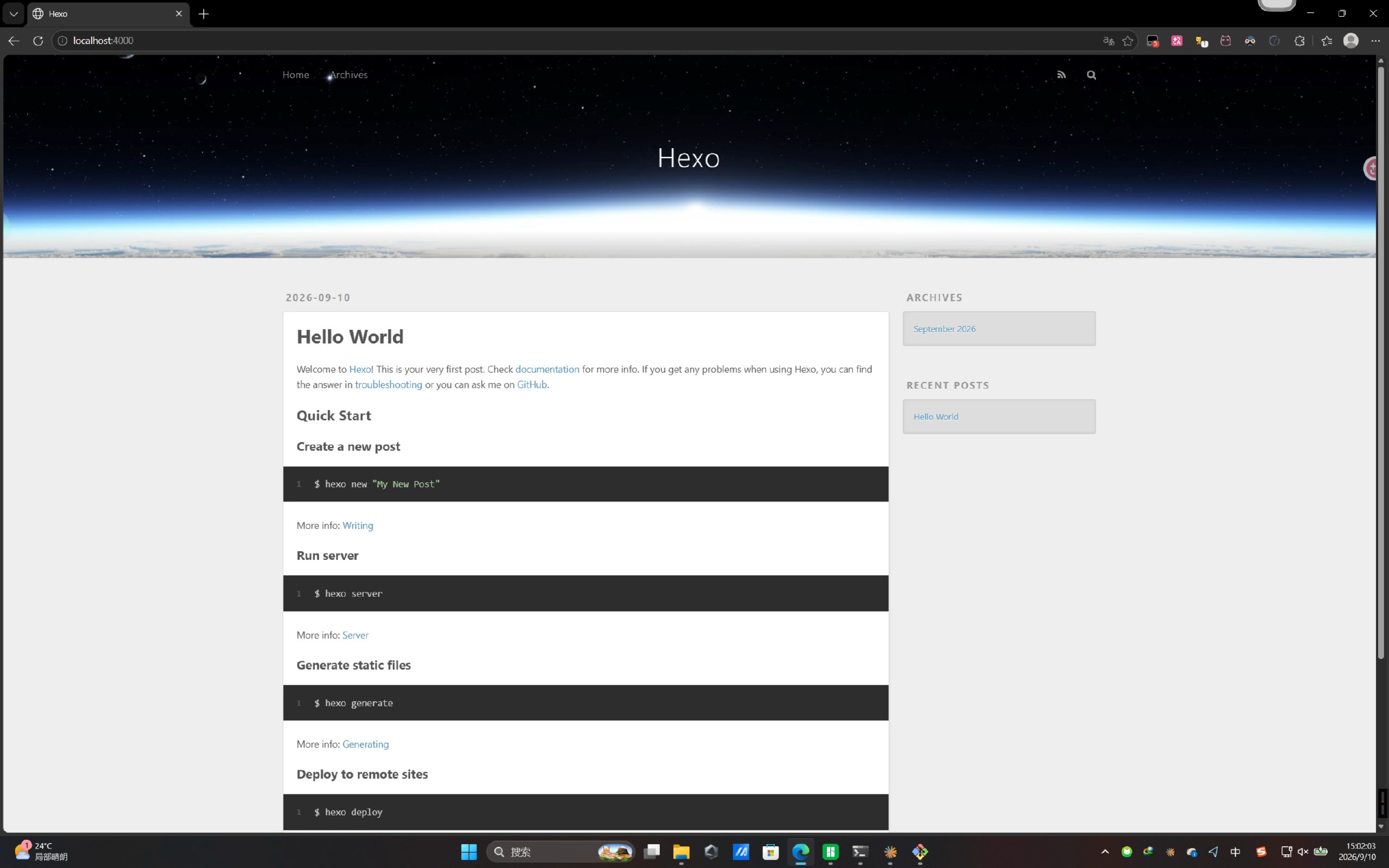Image resolution: width=1389 pixels, height=868 pixels.
Task: Follow the GitHub link in the post
Action: 532,385
